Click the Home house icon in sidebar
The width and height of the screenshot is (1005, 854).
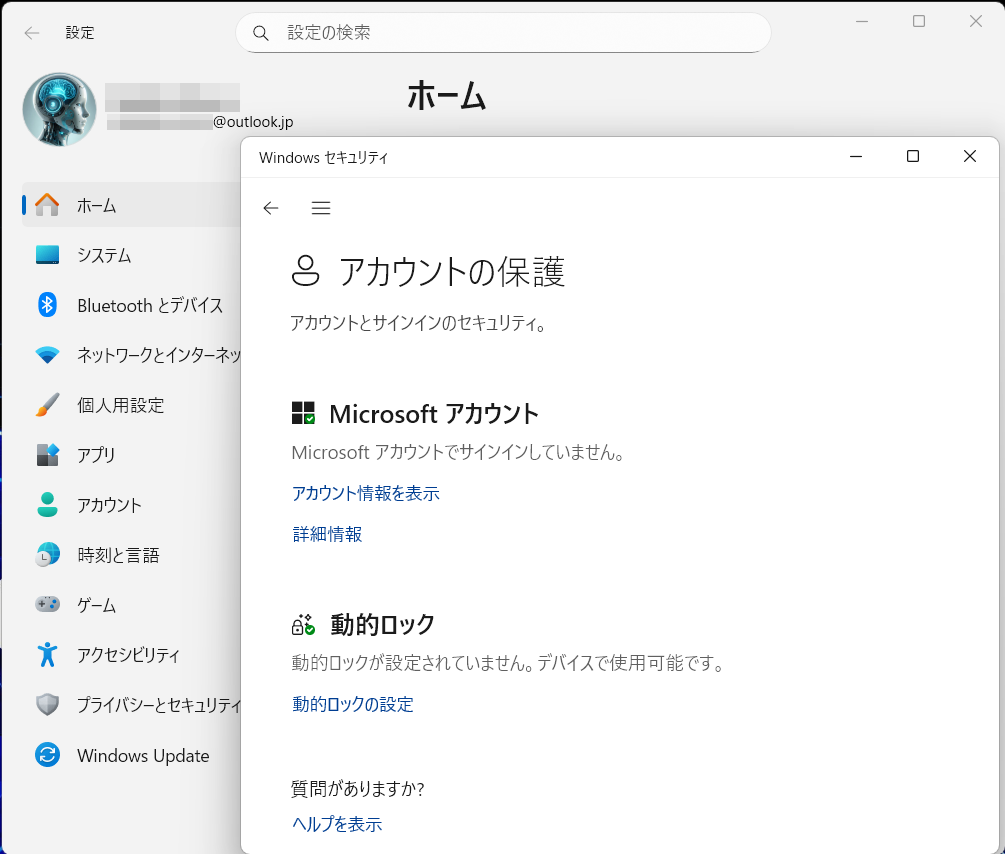[x=47, y=205]
